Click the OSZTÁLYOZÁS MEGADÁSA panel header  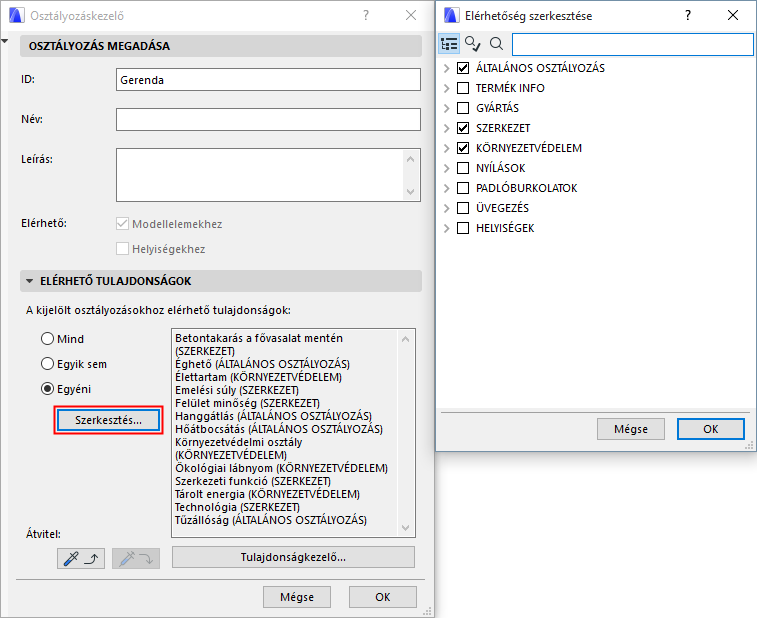tap(221, 46)
